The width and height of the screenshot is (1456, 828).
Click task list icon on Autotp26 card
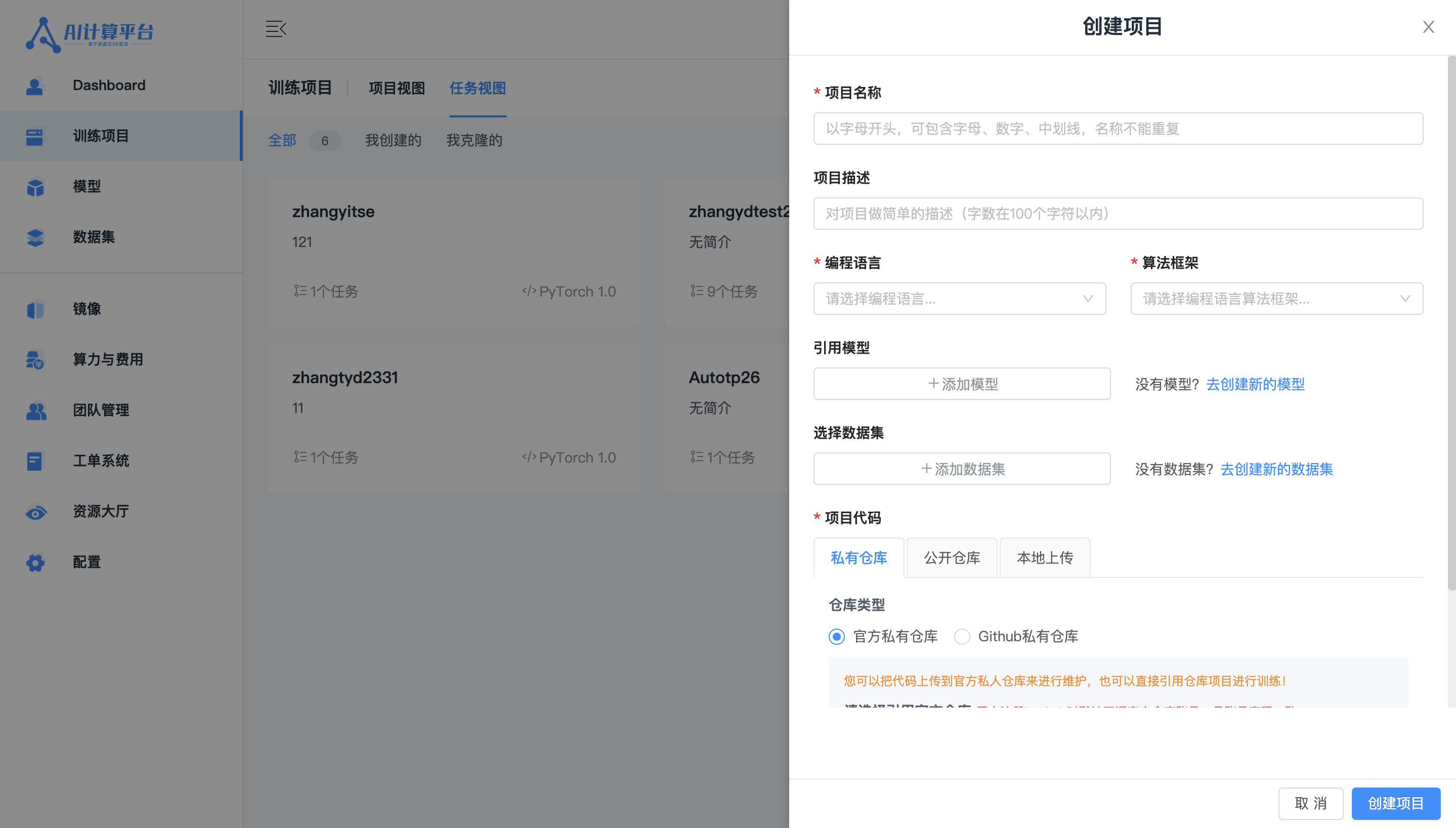click(697, 457)
